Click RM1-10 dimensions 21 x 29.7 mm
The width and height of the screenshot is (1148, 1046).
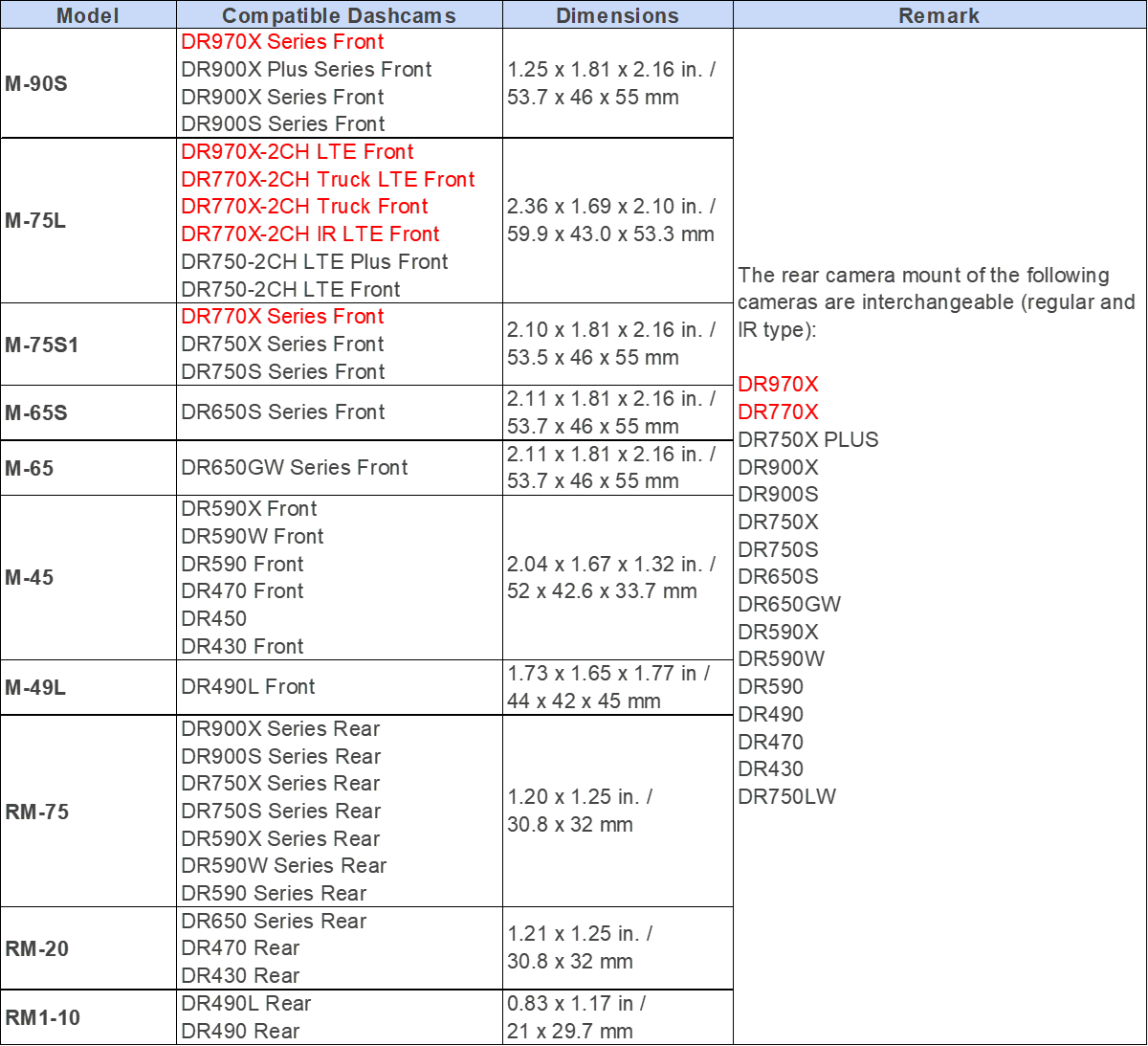(570, 1032)
